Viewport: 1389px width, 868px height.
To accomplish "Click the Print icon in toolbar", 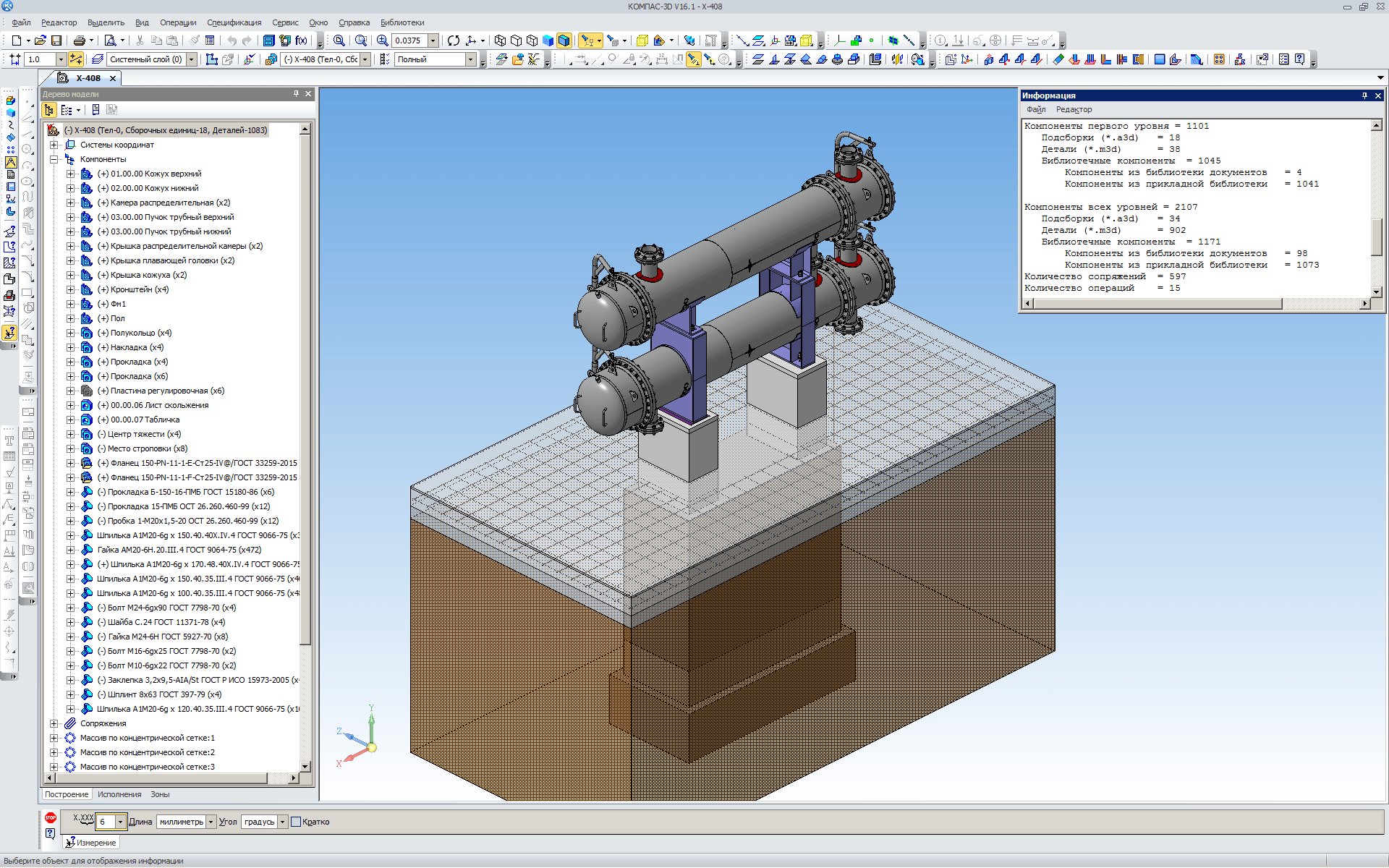I will (x=80, y=41).
